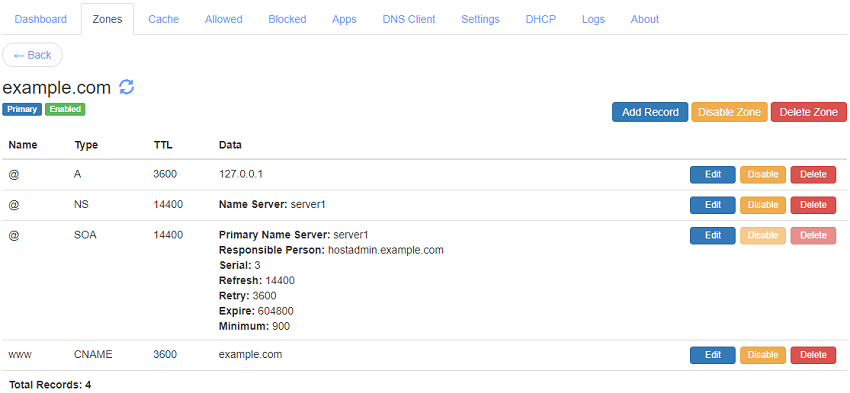Screen dimensions: 850x393
Task: Click the Serial: 3 line
Action: click(x=240, y=266)
